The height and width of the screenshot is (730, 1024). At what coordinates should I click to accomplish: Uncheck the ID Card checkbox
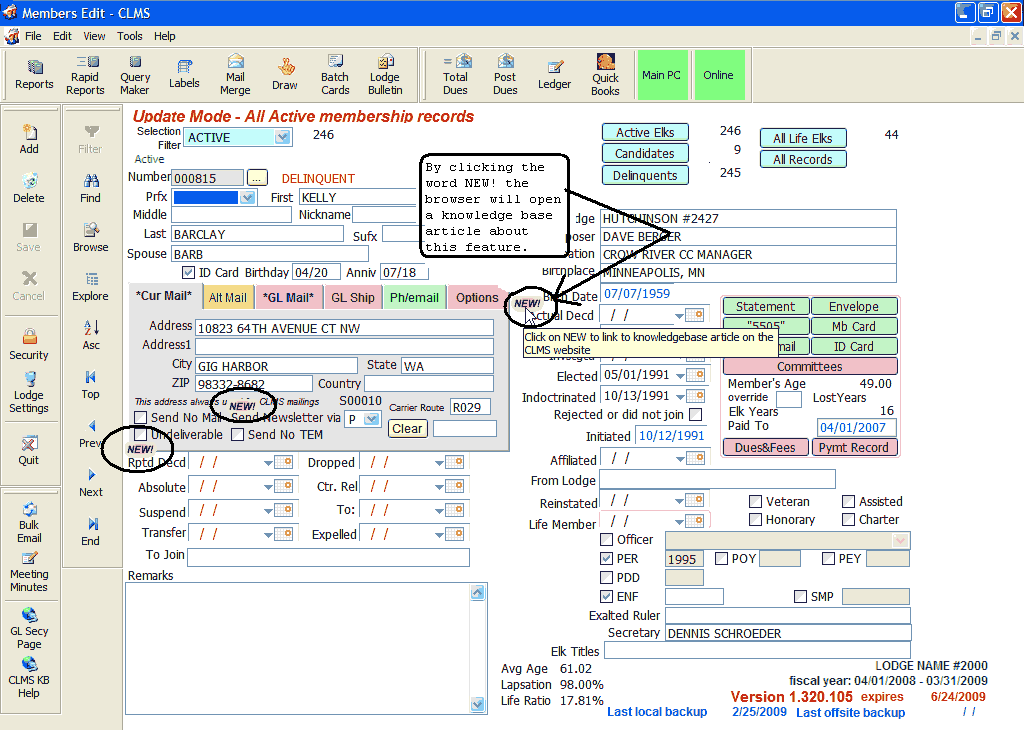(188, 272)
